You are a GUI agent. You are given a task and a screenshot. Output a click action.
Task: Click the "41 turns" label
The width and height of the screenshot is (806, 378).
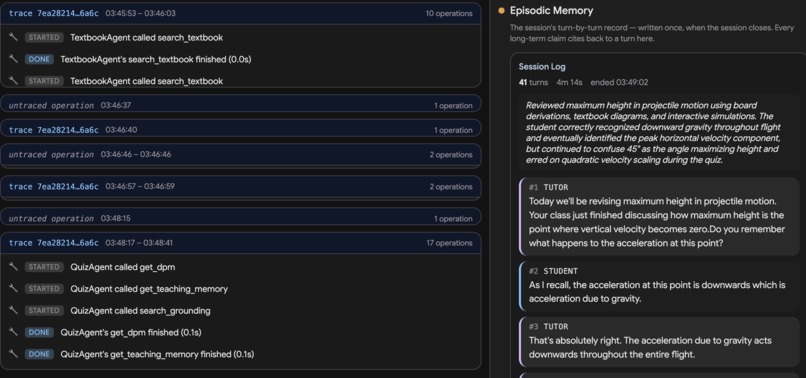coord(533,82)
